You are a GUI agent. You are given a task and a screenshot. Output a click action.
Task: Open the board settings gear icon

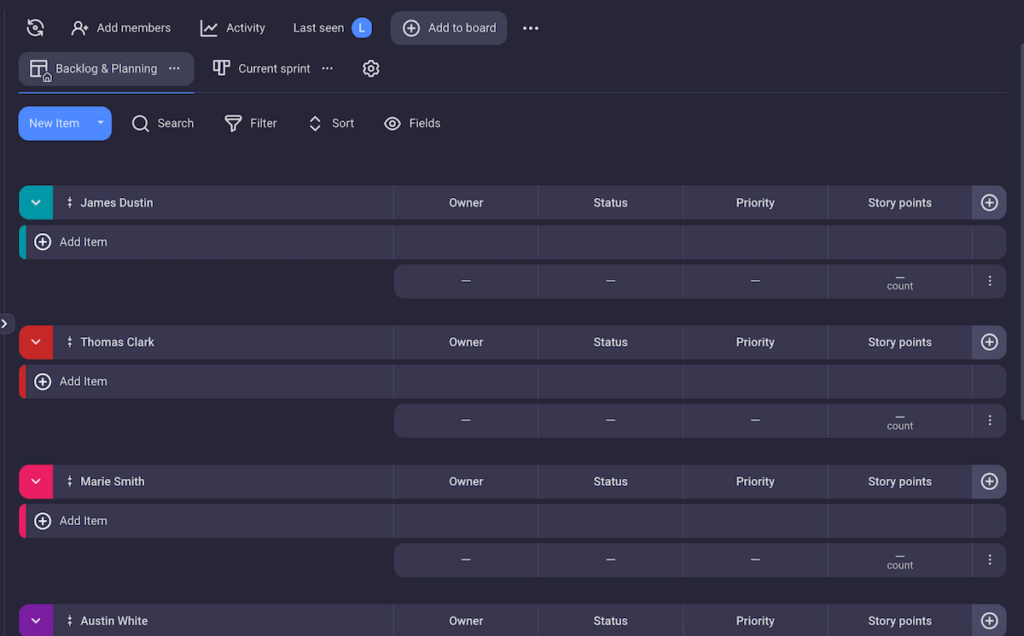coord(371,69)
